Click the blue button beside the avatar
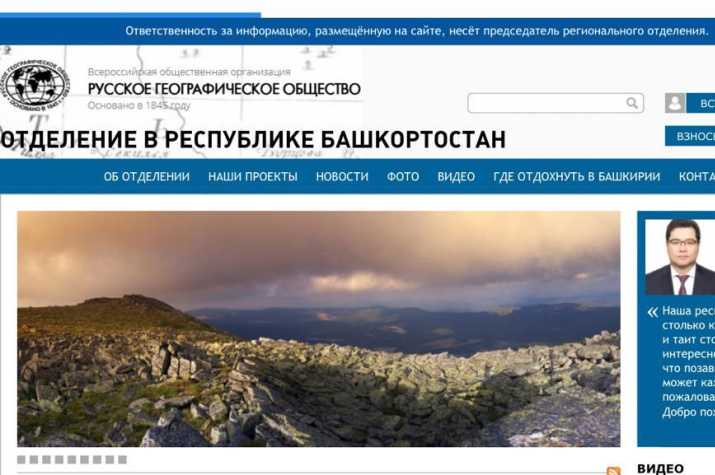The image size is (715, 475). (700, 103)
